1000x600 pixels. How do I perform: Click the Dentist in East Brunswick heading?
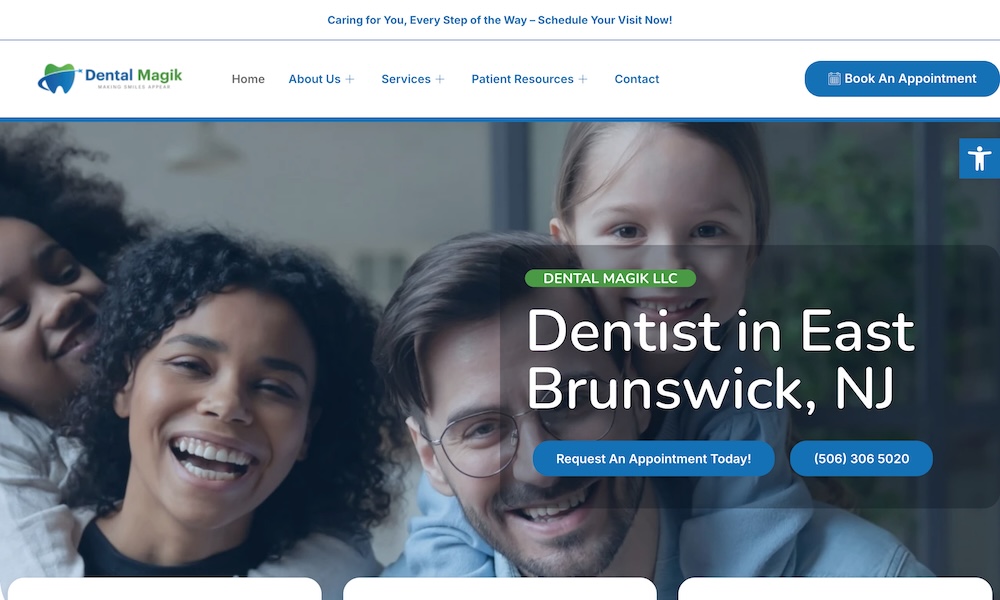(x=720, y=360)
